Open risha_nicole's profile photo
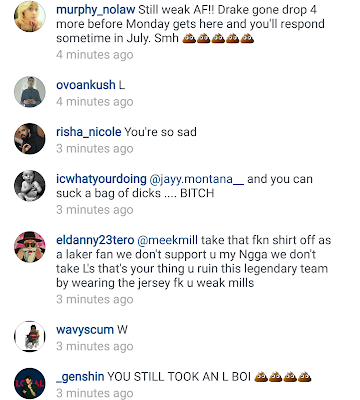 click(30, 139)
